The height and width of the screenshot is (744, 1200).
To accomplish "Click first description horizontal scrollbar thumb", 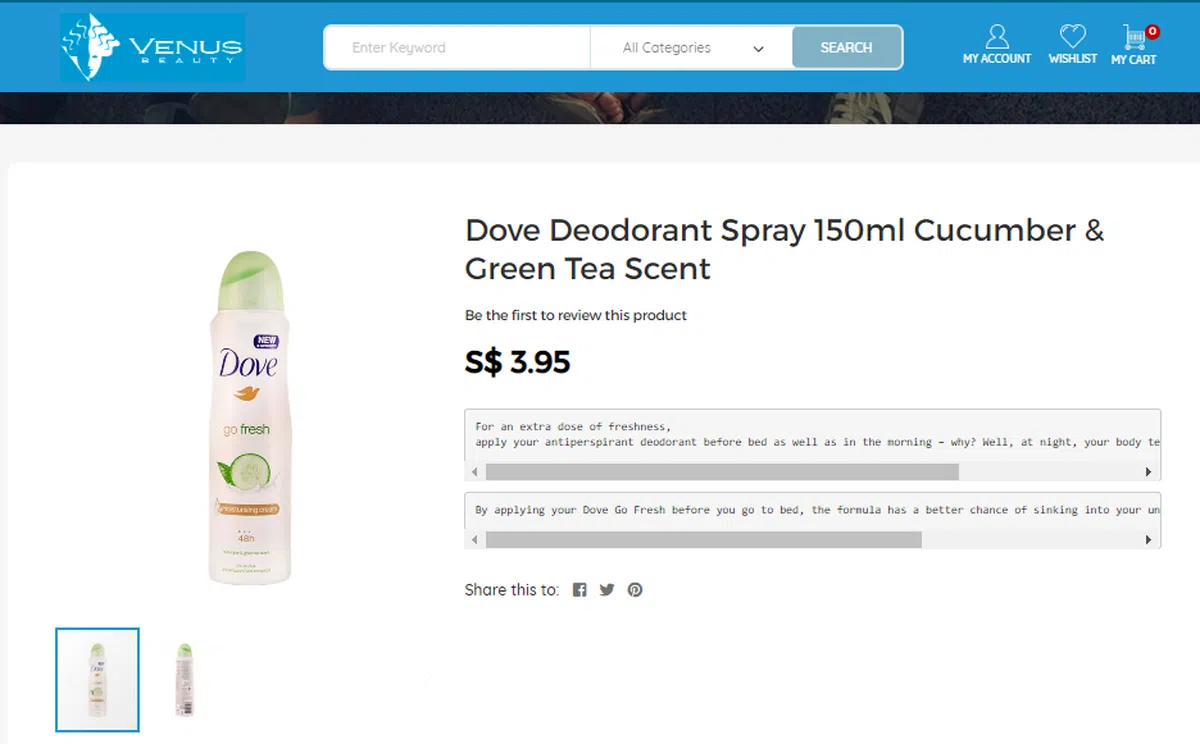I will click(x=721, y=472).
